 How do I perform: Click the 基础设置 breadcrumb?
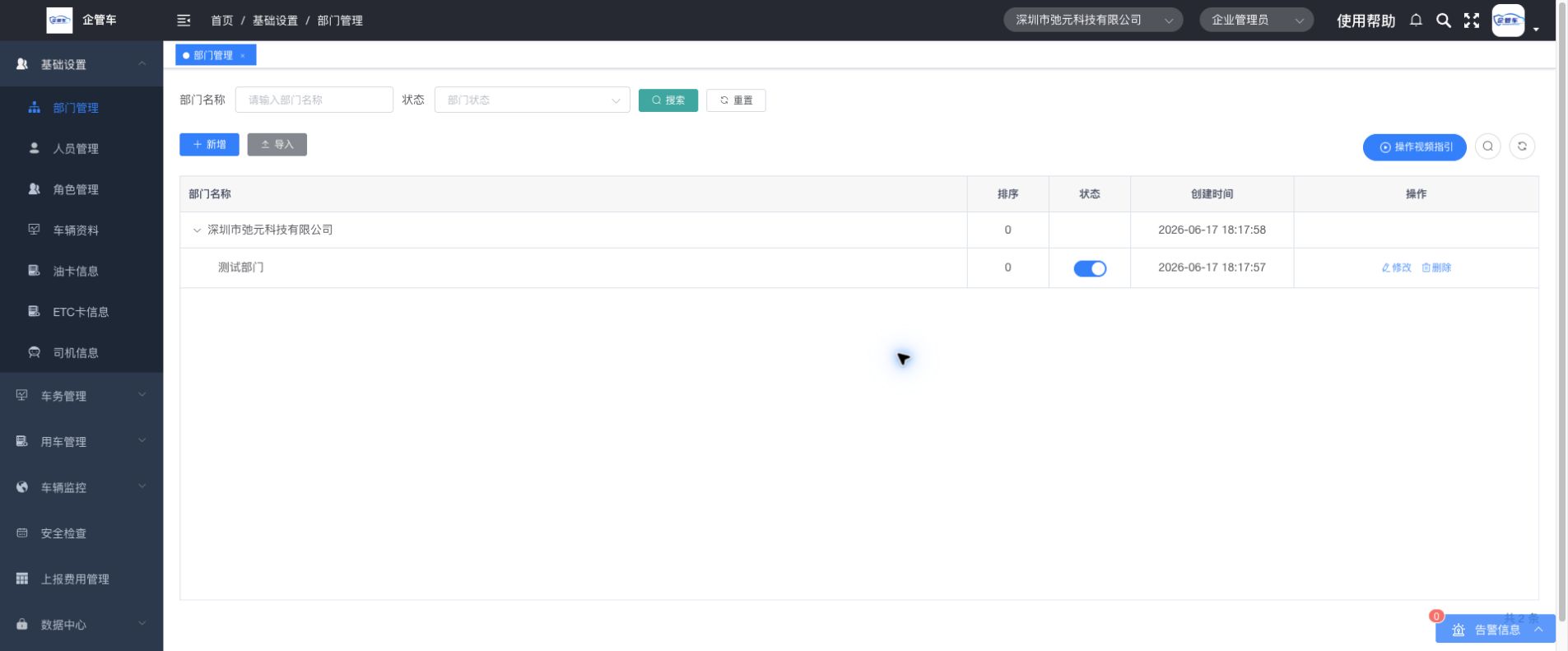tap(275, 21)
